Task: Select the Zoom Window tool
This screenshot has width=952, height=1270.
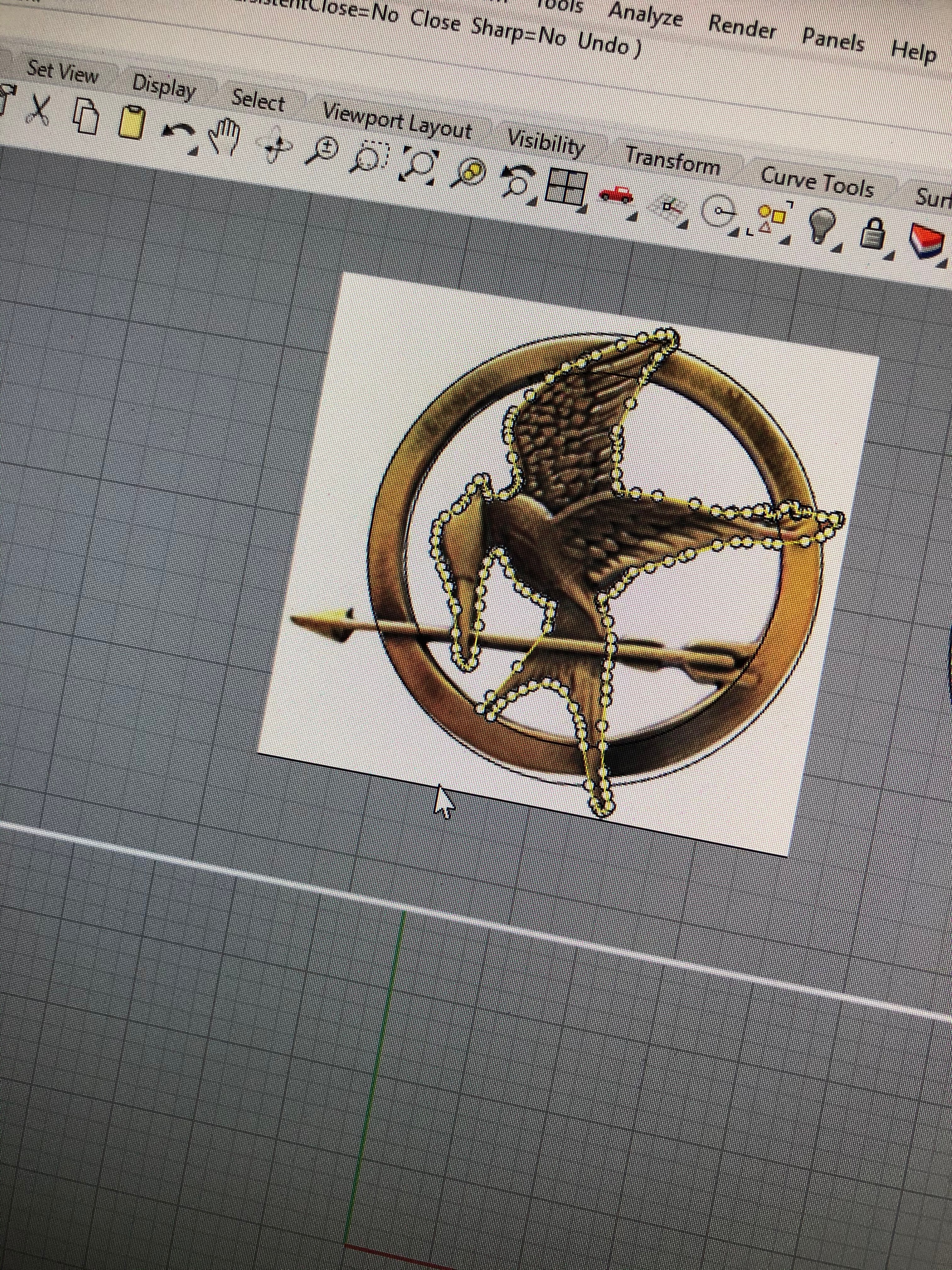Action: [370, 157]
